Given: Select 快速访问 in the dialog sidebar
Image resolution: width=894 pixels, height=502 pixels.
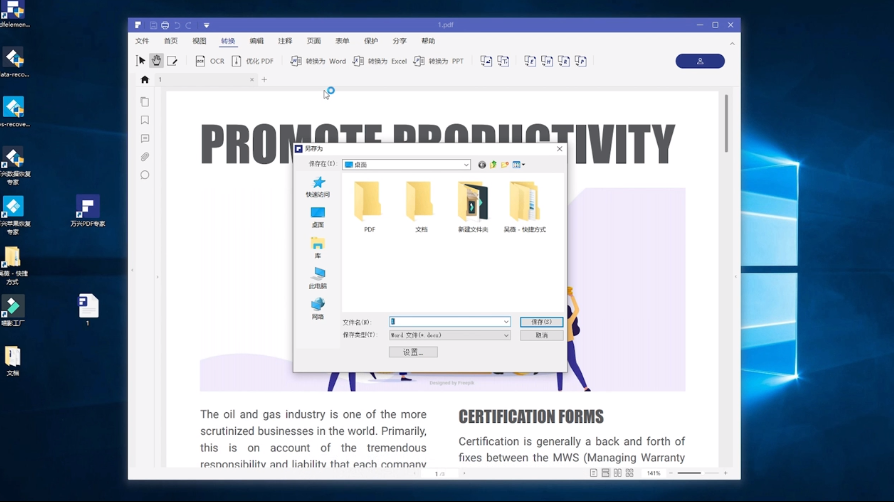Looking at the screenshot, I should [318, 187].
